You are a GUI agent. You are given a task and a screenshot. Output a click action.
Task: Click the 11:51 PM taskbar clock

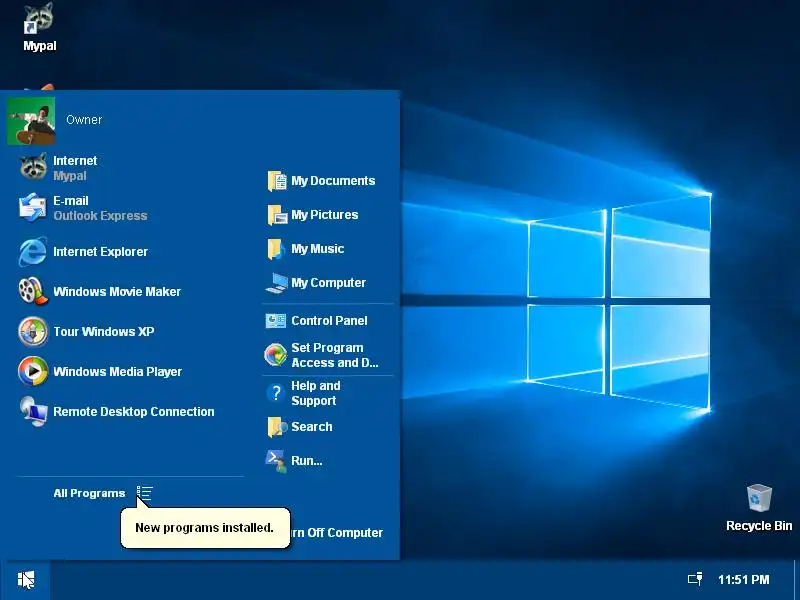coord(743,580)
